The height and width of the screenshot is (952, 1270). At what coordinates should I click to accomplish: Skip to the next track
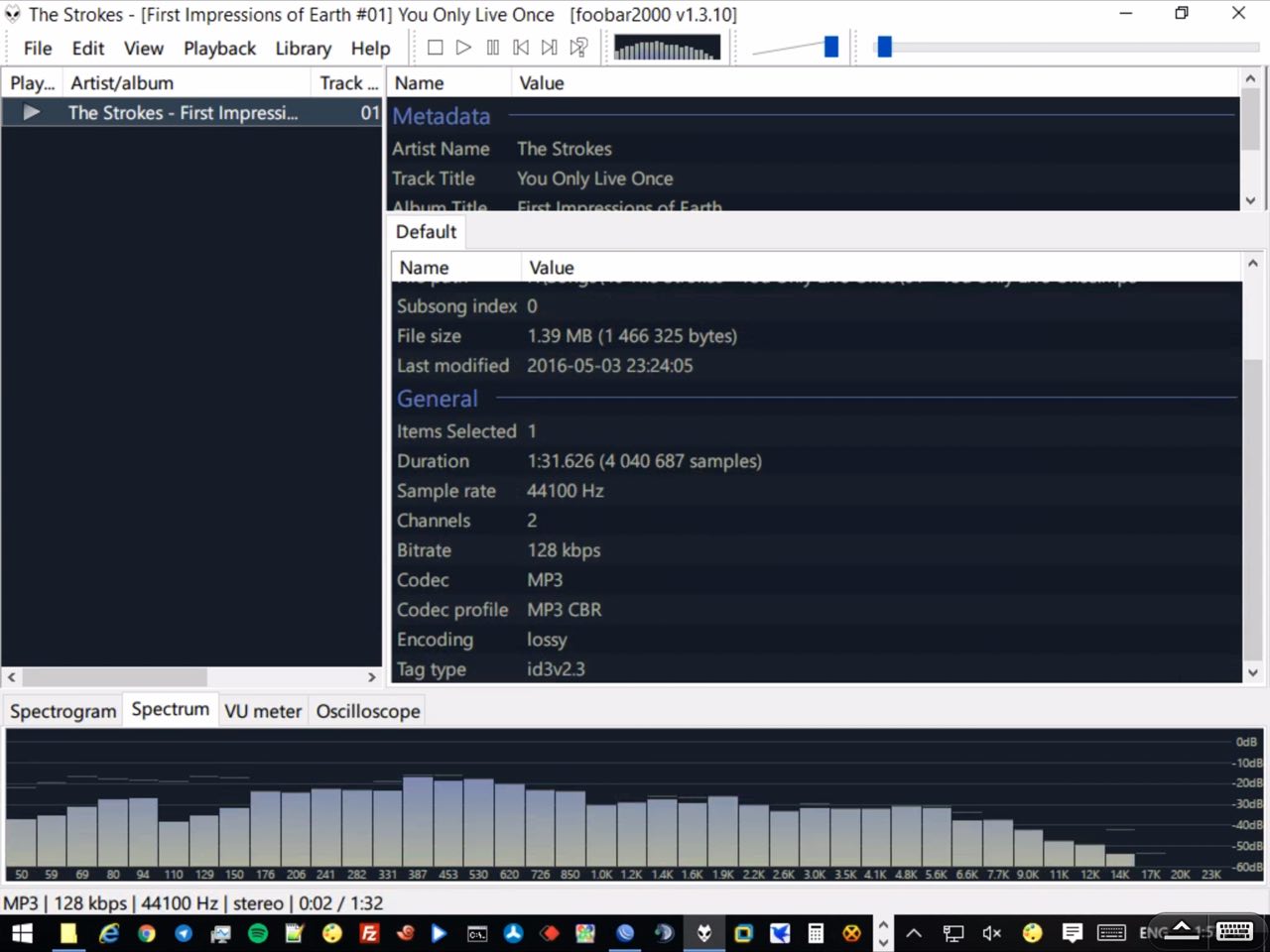550,48
